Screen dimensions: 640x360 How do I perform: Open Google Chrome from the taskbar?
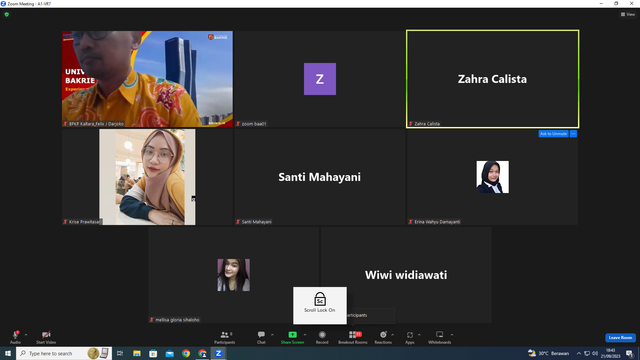pyautogui.click(x=186, y=353)
